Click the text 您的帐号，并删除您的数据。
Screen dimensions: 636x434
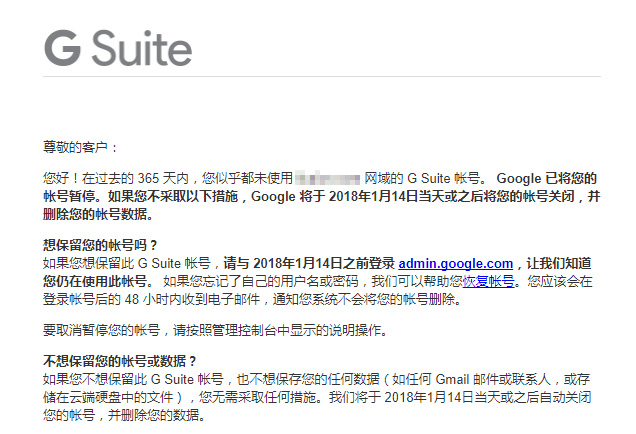(124, 415)
